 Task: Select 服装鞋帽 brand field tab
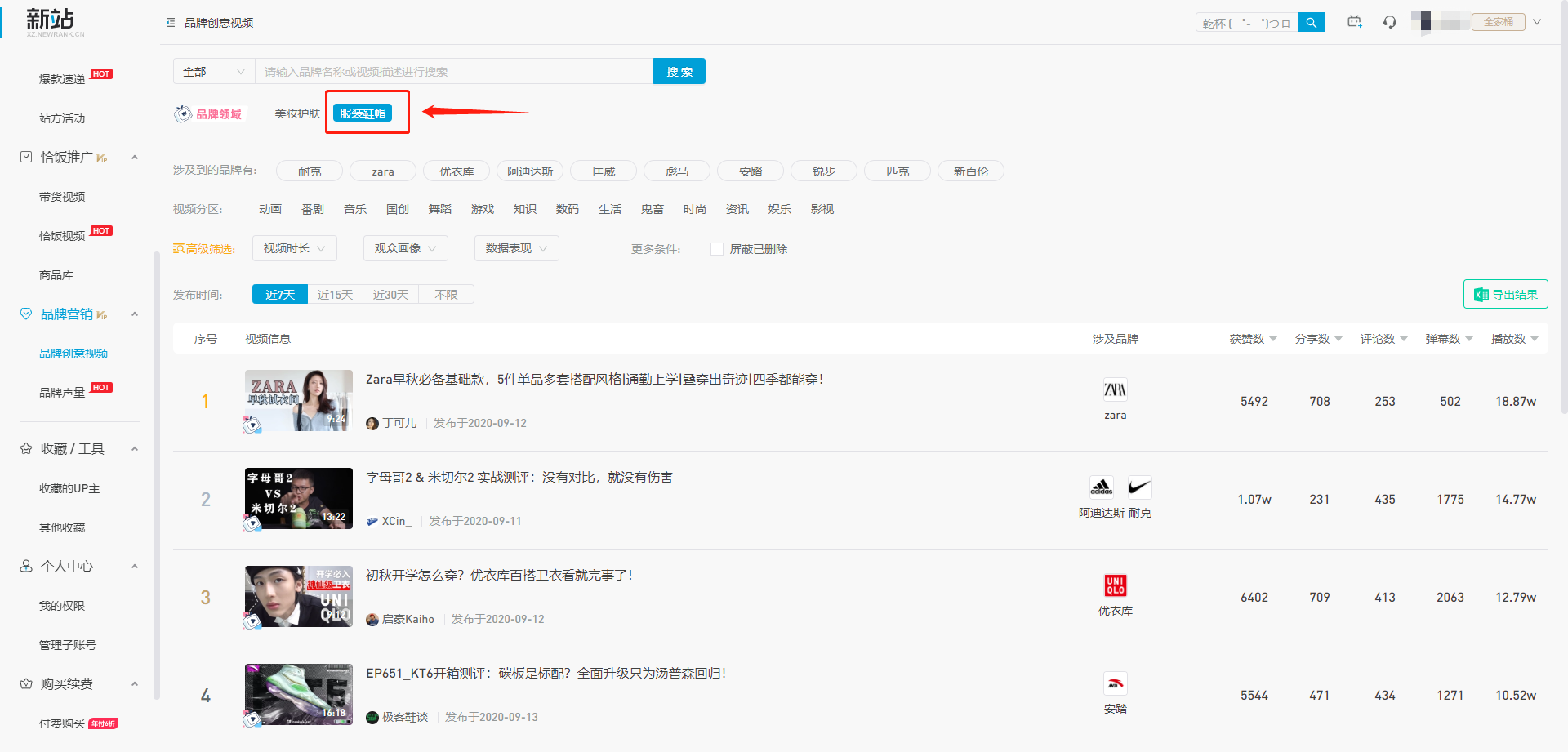point(363,113)
